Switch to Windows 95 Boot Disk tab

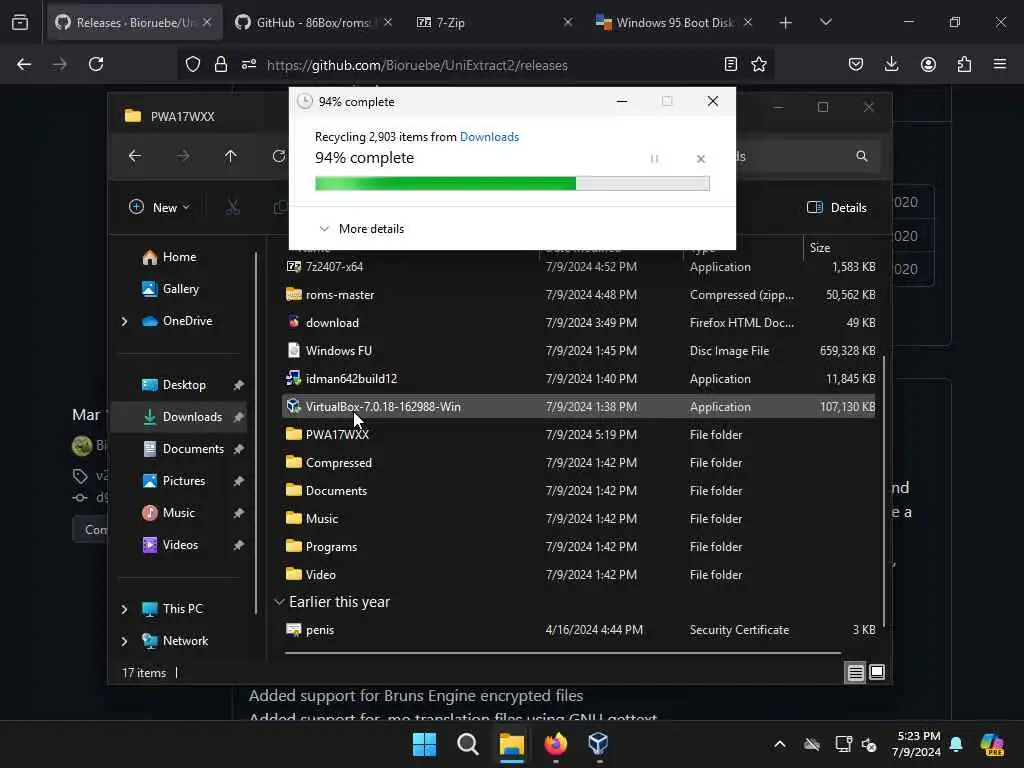click(674, 22)
